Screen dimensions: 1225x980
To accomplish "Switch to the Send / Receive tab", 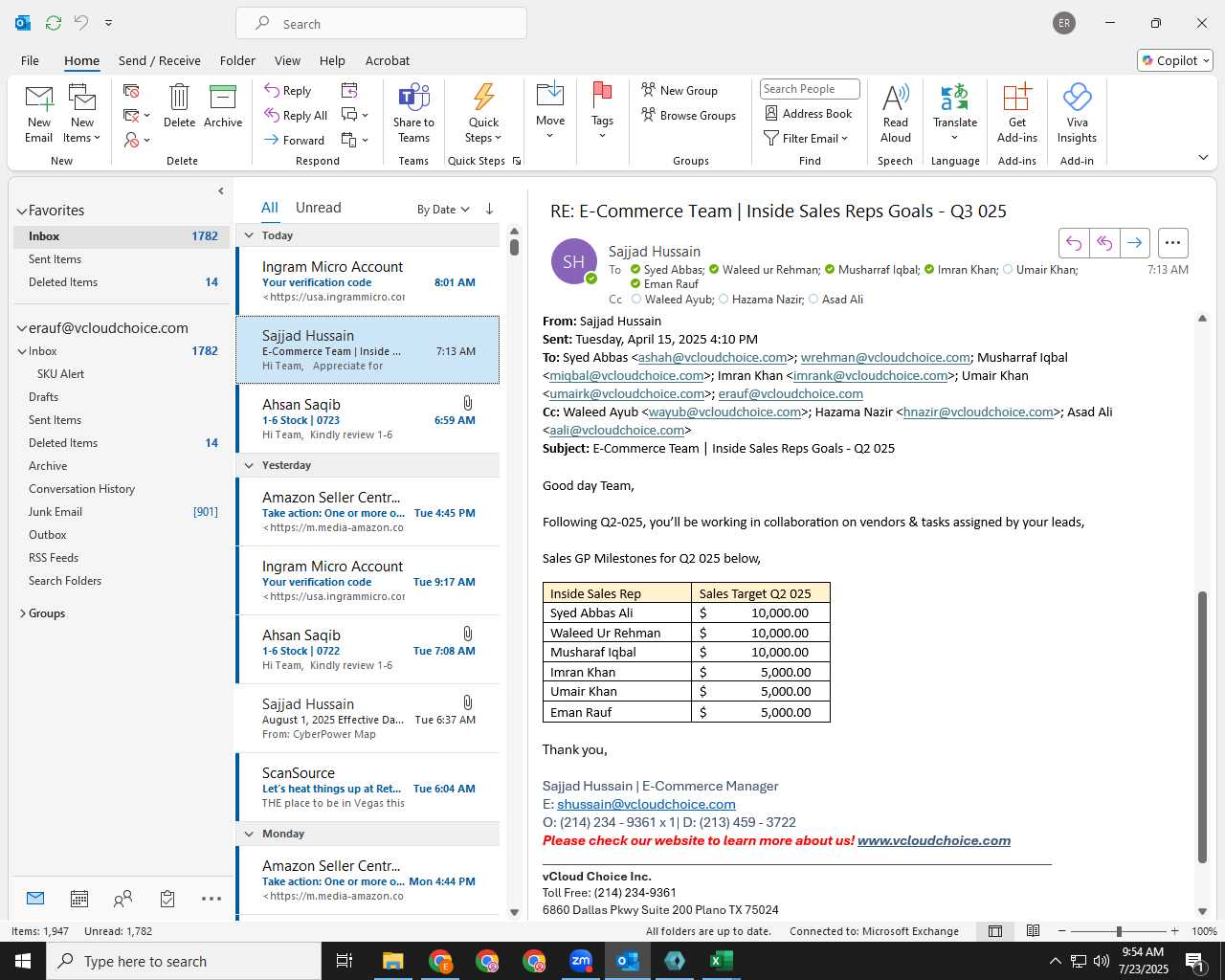I will point(160,60).
